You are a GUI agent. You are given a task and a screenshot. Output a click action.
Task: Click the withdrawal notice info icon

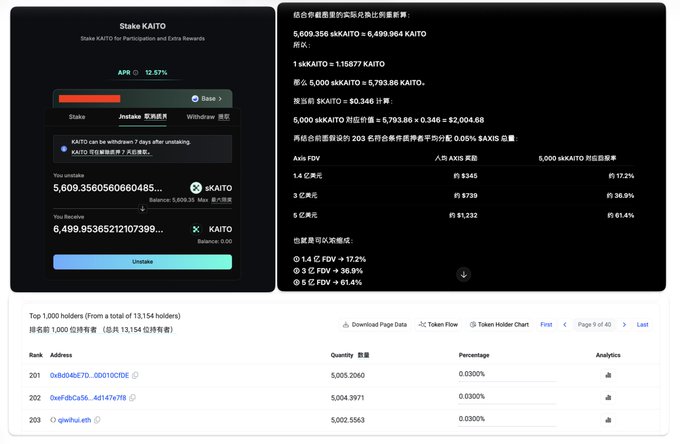point(64,149)
